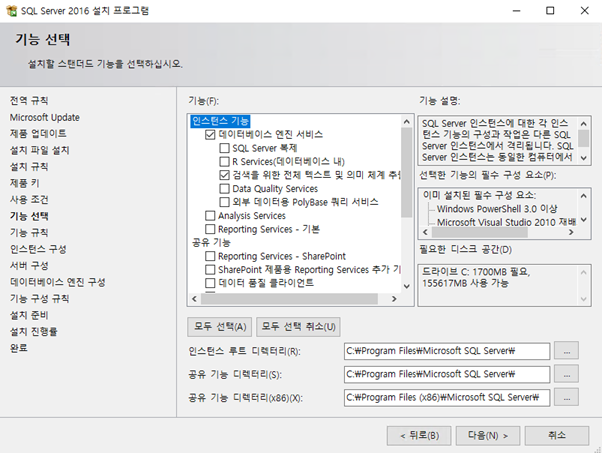
Task: Enable 외부 데이터용 PolyBase 쿼리 서비스 checkbox
Action: (x=224, y=202)
